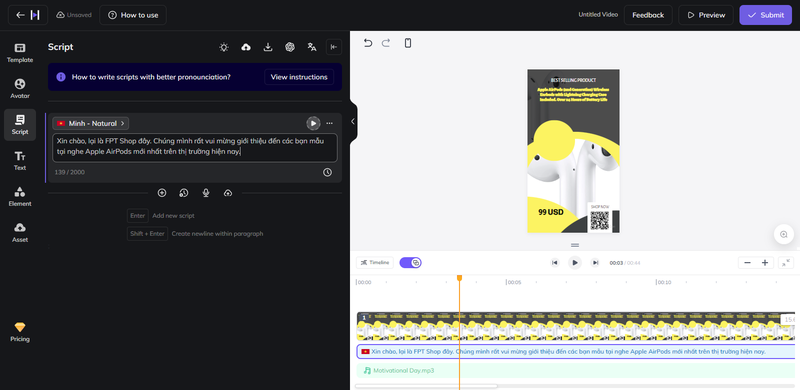Select the Xin chào script track in timeline

pyautogui.click(x=576, y=351)
